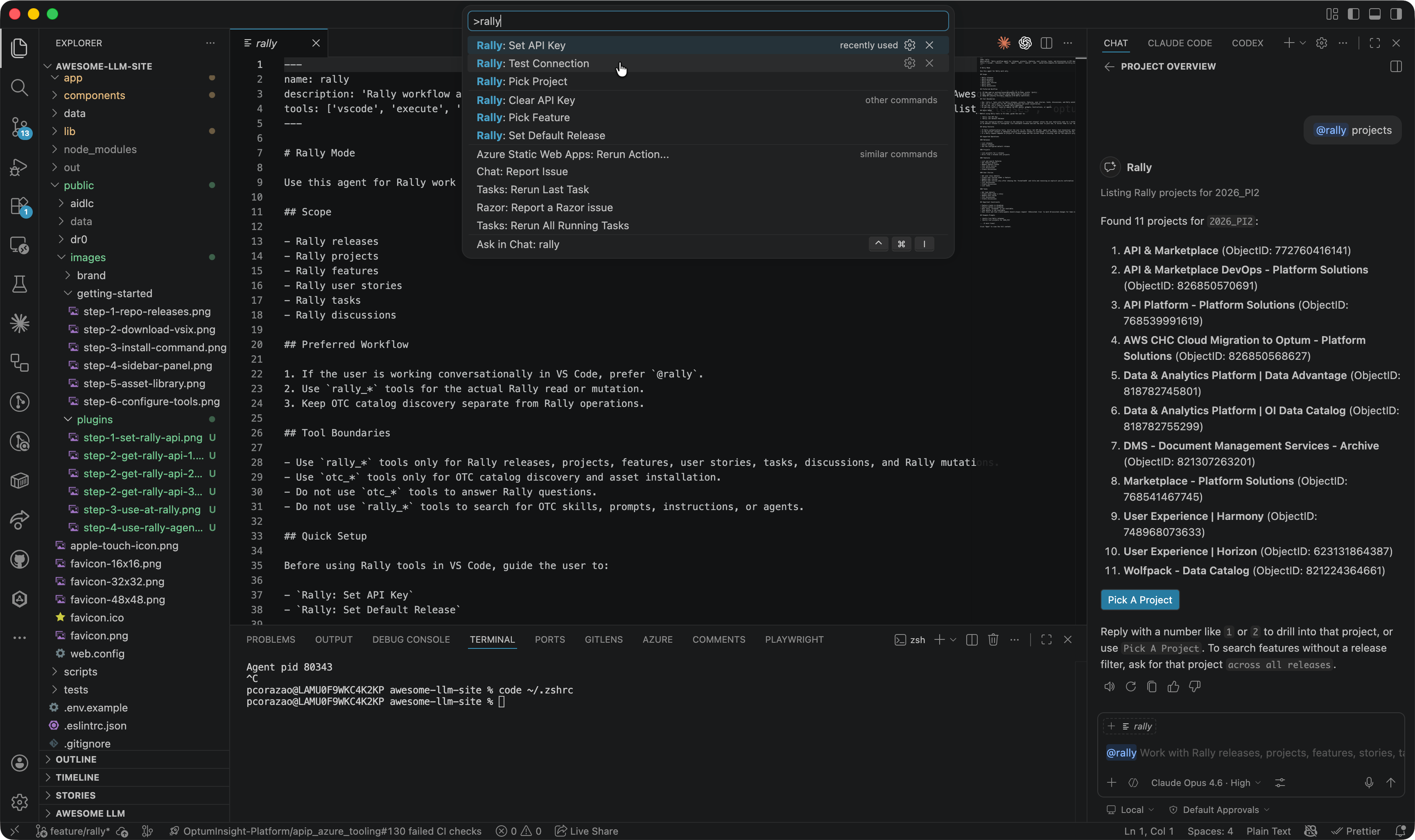Open Accounts icon in activity bar
Viewport: 1415px width, 840px height.
[x=19, y=763]
